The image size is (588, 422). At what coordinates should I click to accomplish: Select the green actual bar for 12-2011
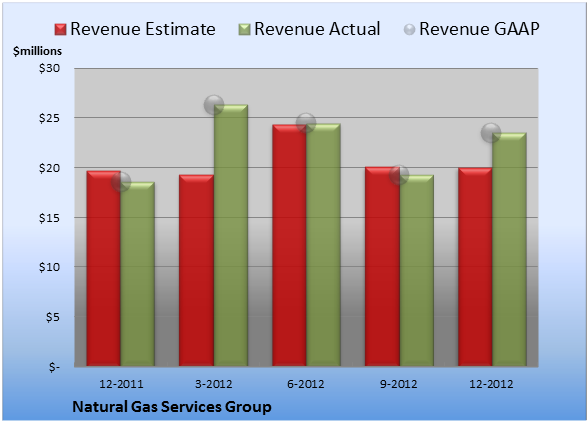click(x=138, y=274)
